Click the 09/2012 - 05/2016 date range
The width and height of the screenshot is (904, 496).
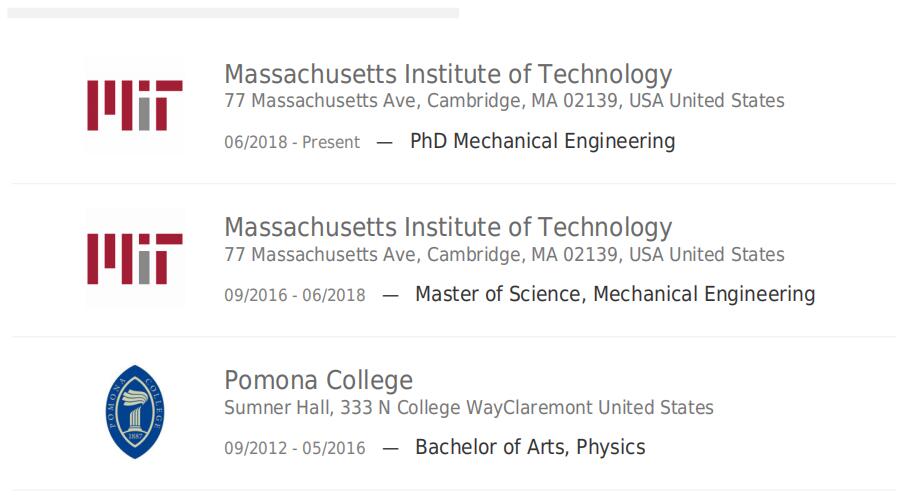295,448
